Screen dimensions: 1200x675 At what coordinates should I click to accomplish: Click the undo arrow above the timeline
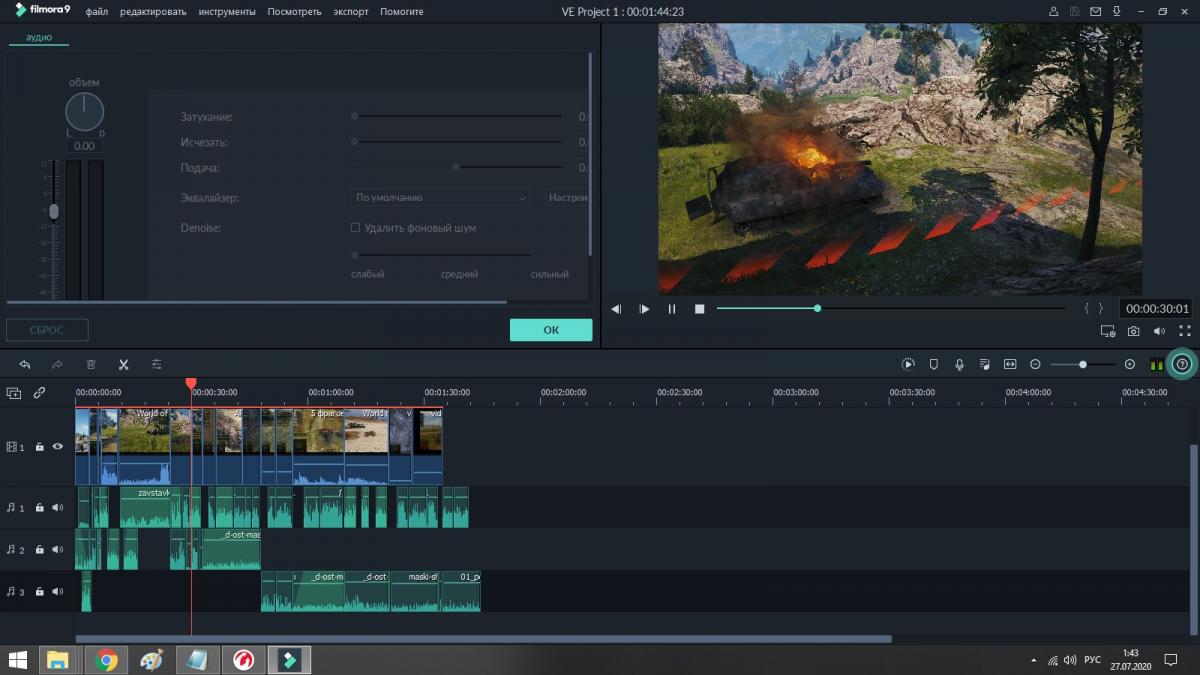pos(25,365)
